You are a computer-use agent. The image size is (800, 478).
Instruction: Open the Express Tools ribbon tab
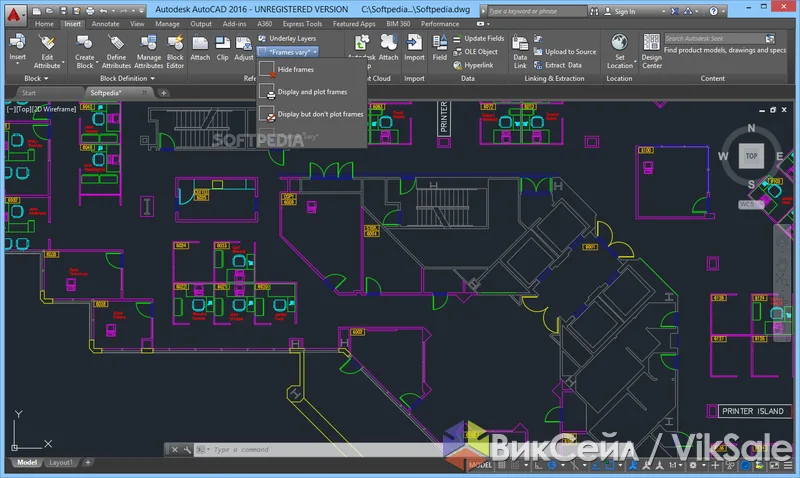coord(302,24)
